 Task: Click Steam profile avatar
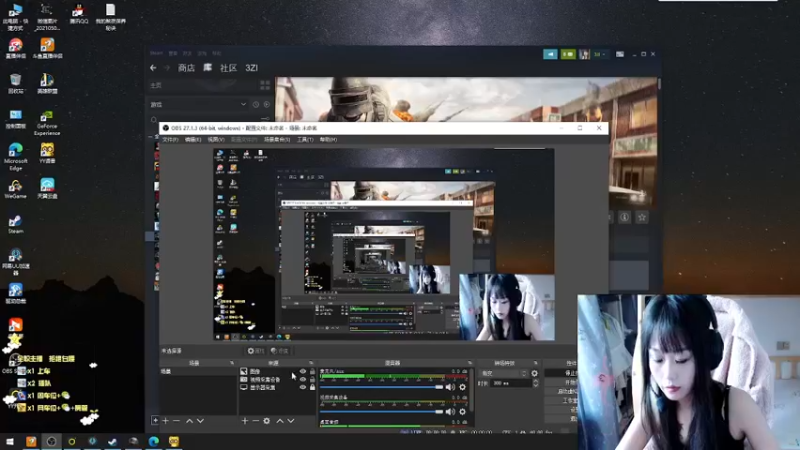point(584,54)
